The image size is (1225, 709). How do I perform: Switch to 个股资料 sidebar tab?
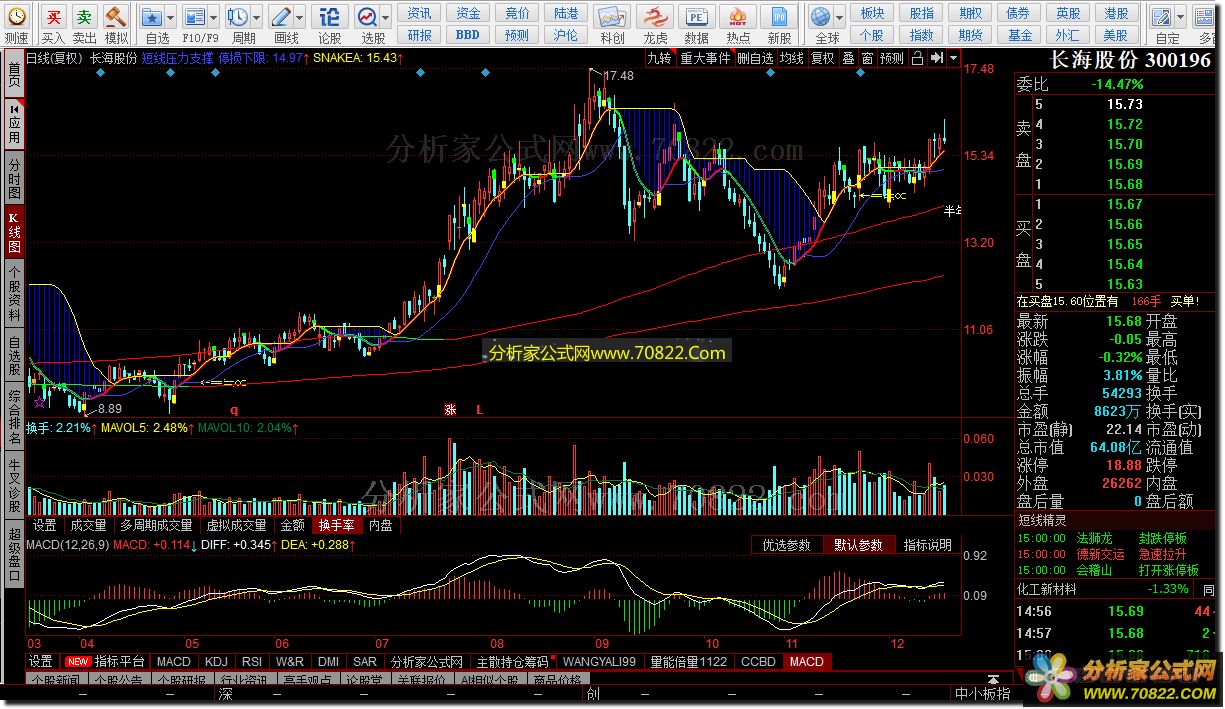[14, 294]
